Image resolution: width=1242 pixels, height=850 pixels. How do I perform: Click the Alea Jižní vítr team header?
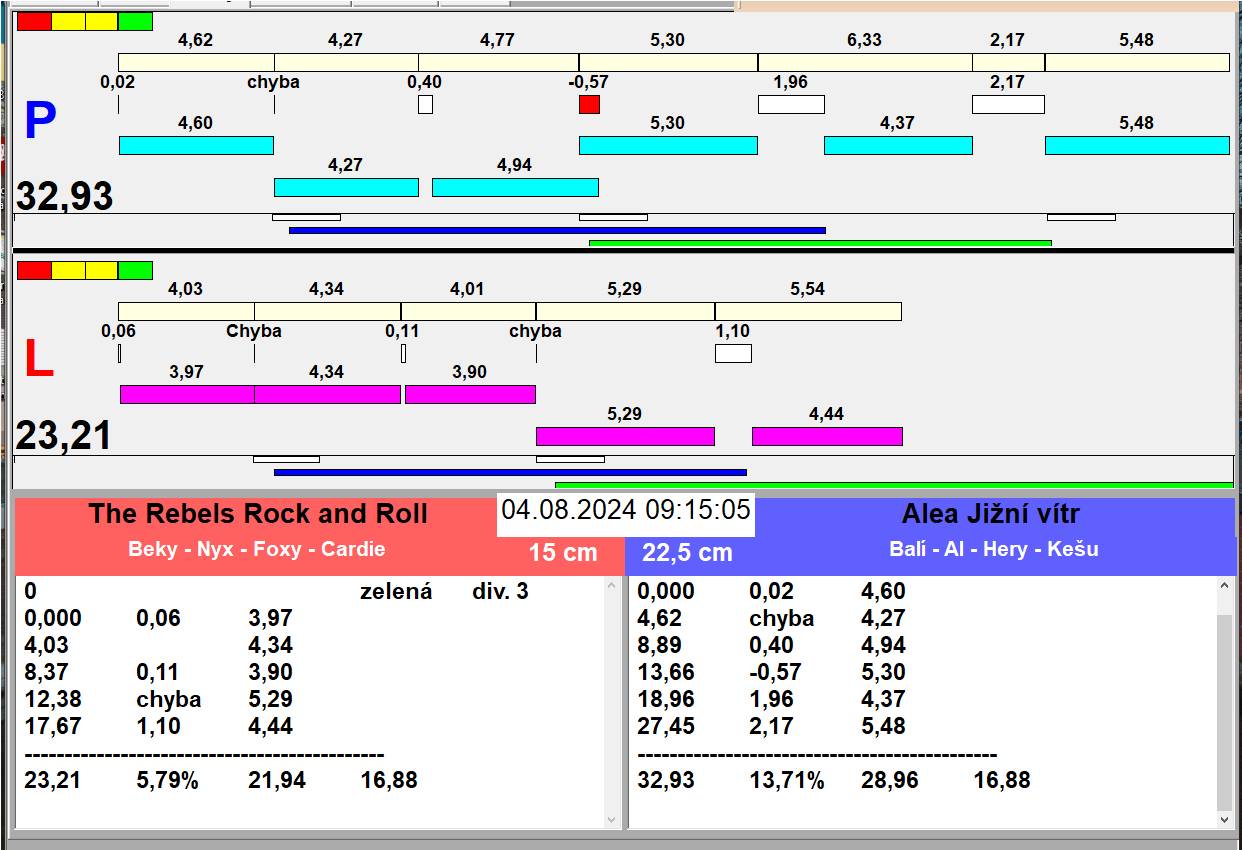[990, 514]
